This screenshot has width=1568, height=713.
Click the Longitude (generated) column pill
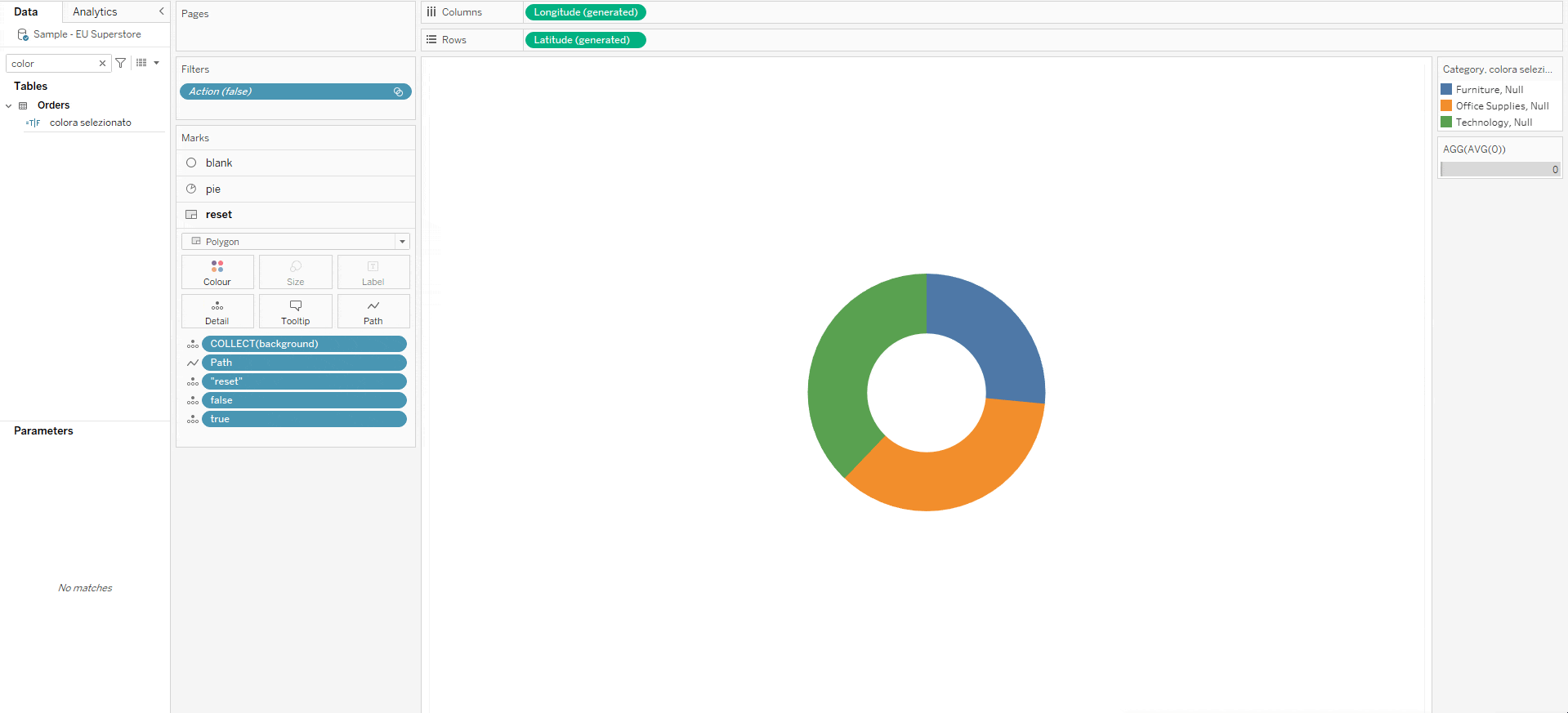(586, 12)
